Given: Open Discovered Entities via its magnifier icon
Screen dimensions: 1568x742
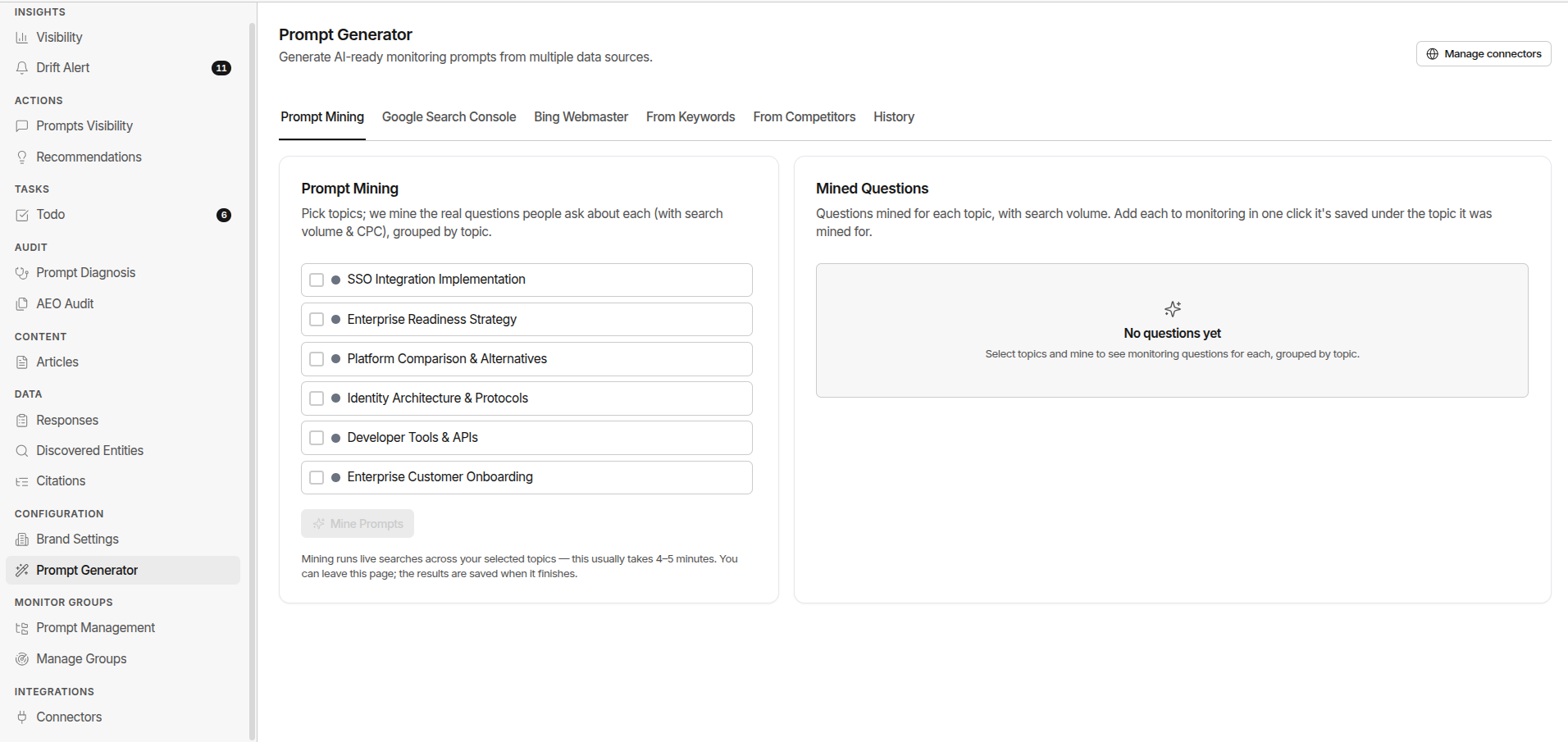Looking at the screenshot, I should tap(22, 451).
